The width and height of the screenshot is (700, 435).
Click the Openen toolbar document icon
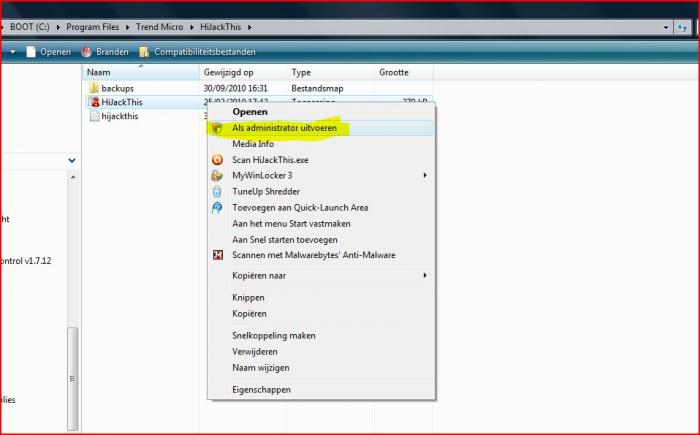31,52
